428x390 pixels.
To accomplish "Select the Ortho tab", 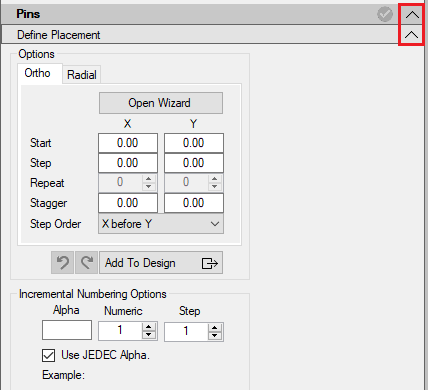I will [x=38, y=73].
